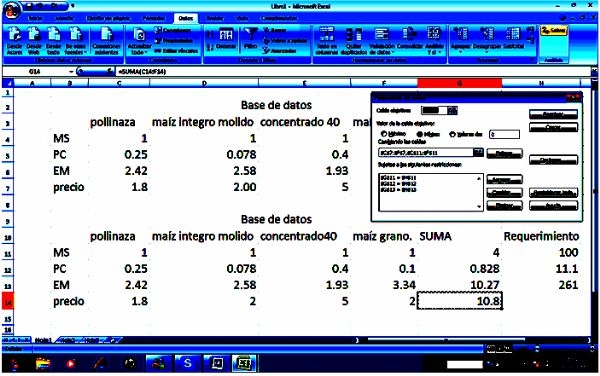Open the Diseño de página tab
Screen dimensions: 600x376
click(x=108, y=18)
